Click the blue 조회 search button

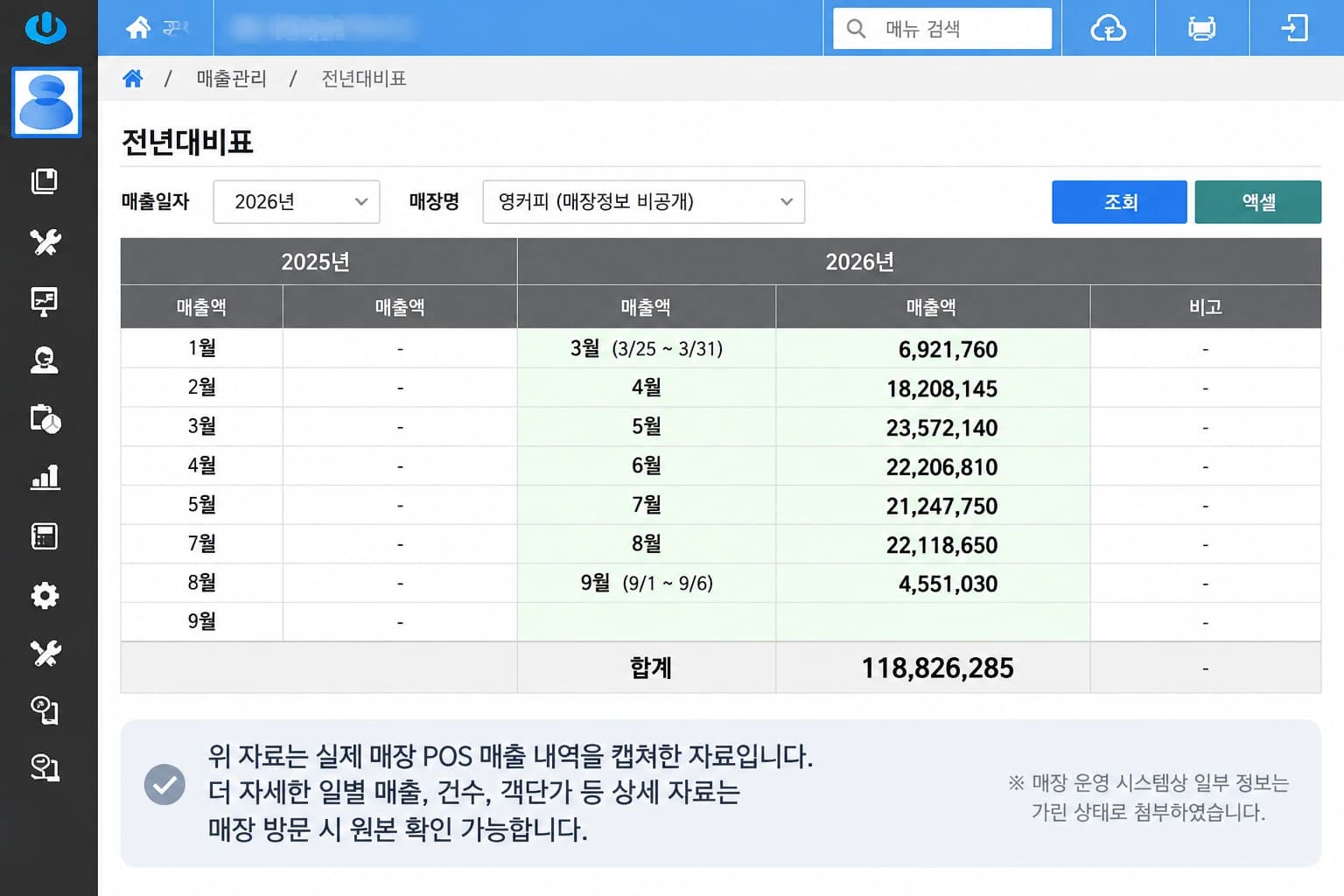click(x=1119, y=202)
